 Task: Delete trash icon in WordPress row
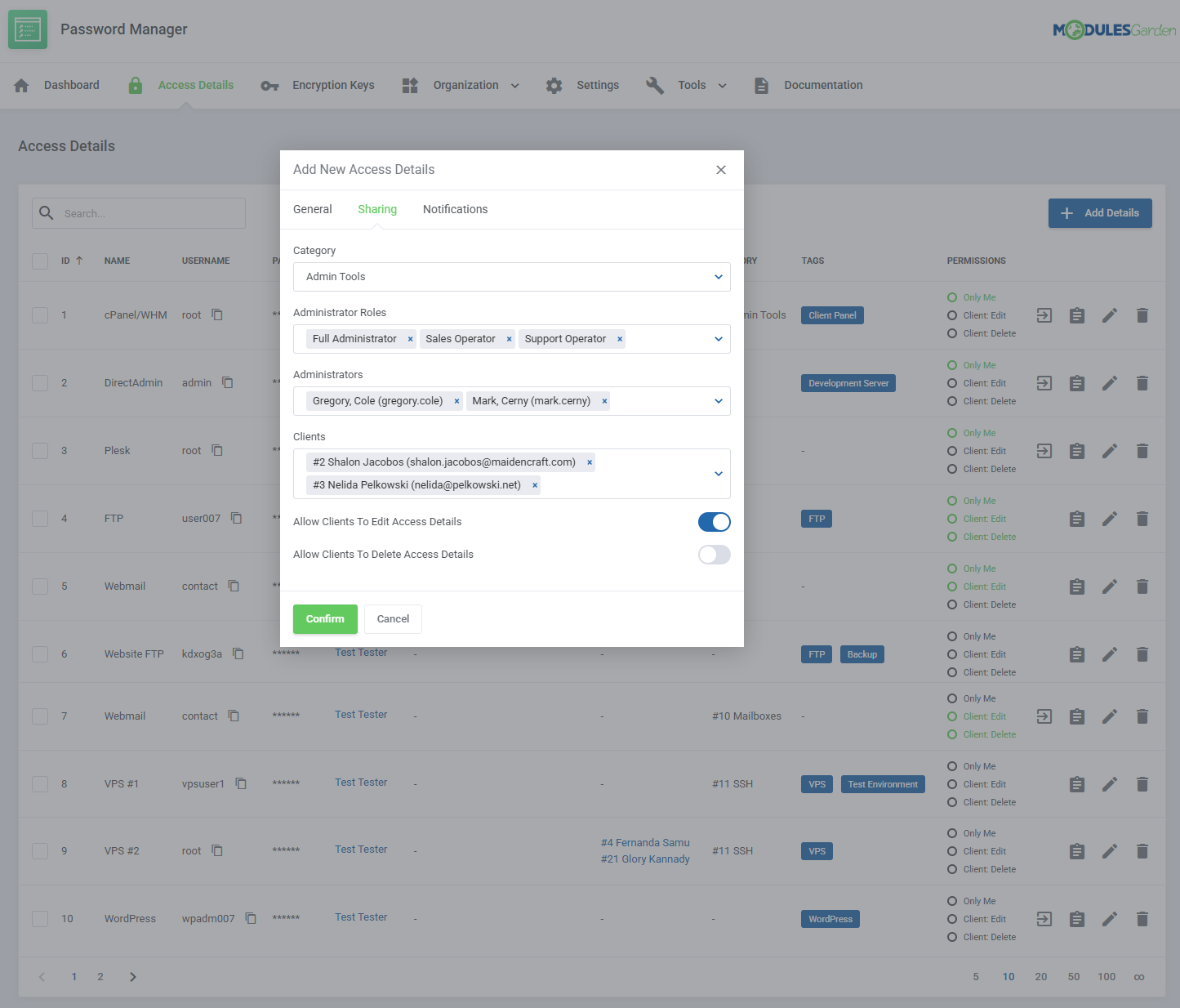(x=1142, y=919)
